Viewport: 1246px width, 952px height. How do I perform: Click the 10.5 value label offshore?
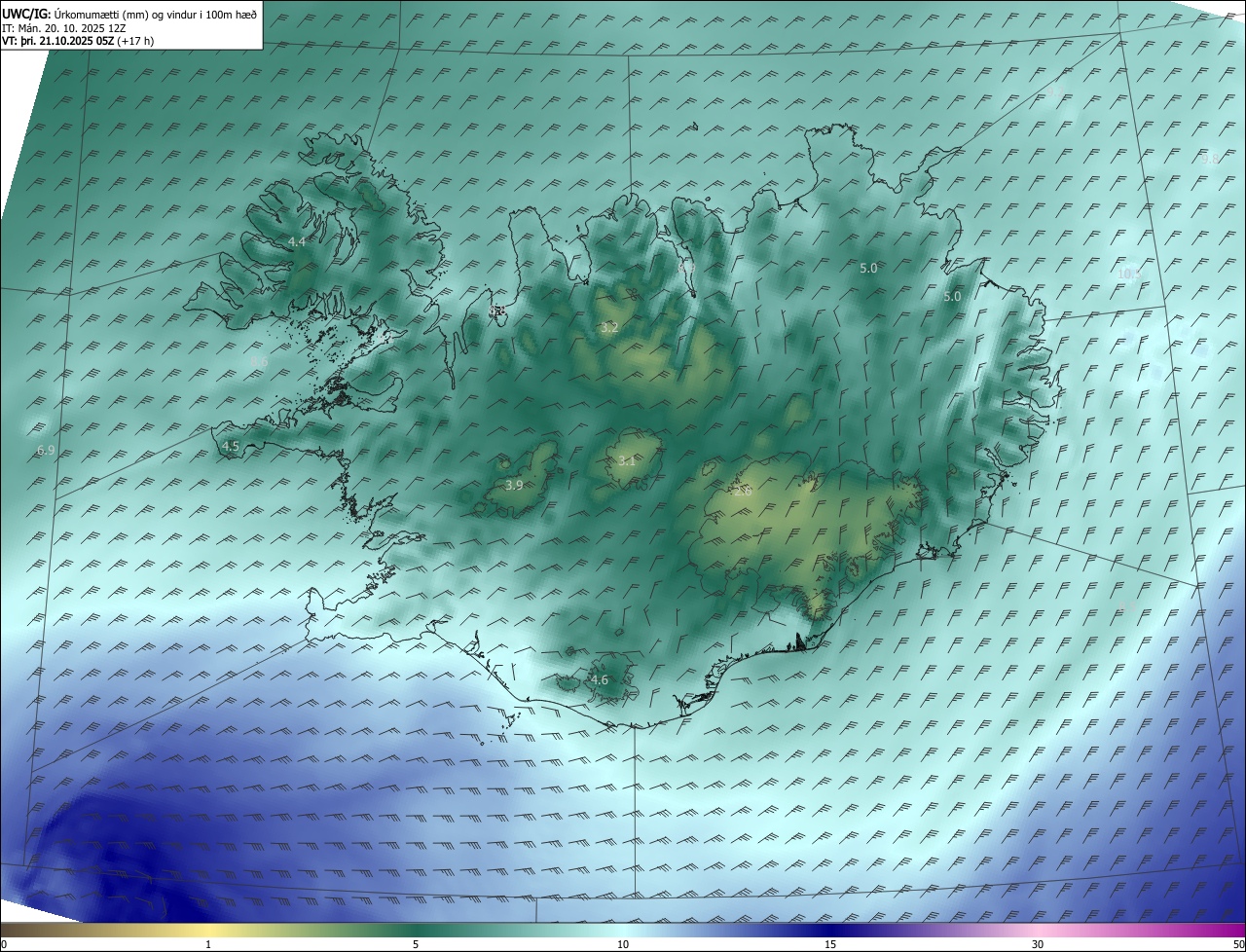pyautogui.click(x=1128, y=275)
